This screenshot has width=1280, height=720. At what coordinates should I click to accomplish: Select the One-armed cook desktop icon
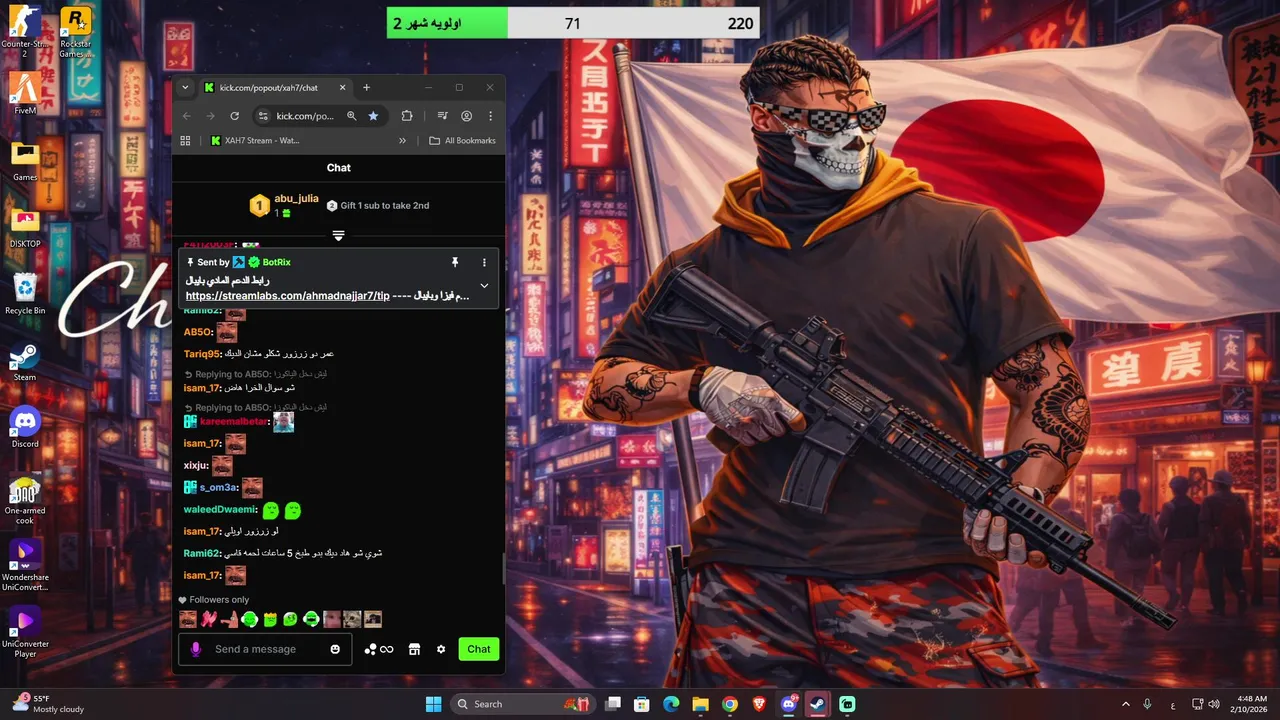pyautogui.click(x=25, y=499)
